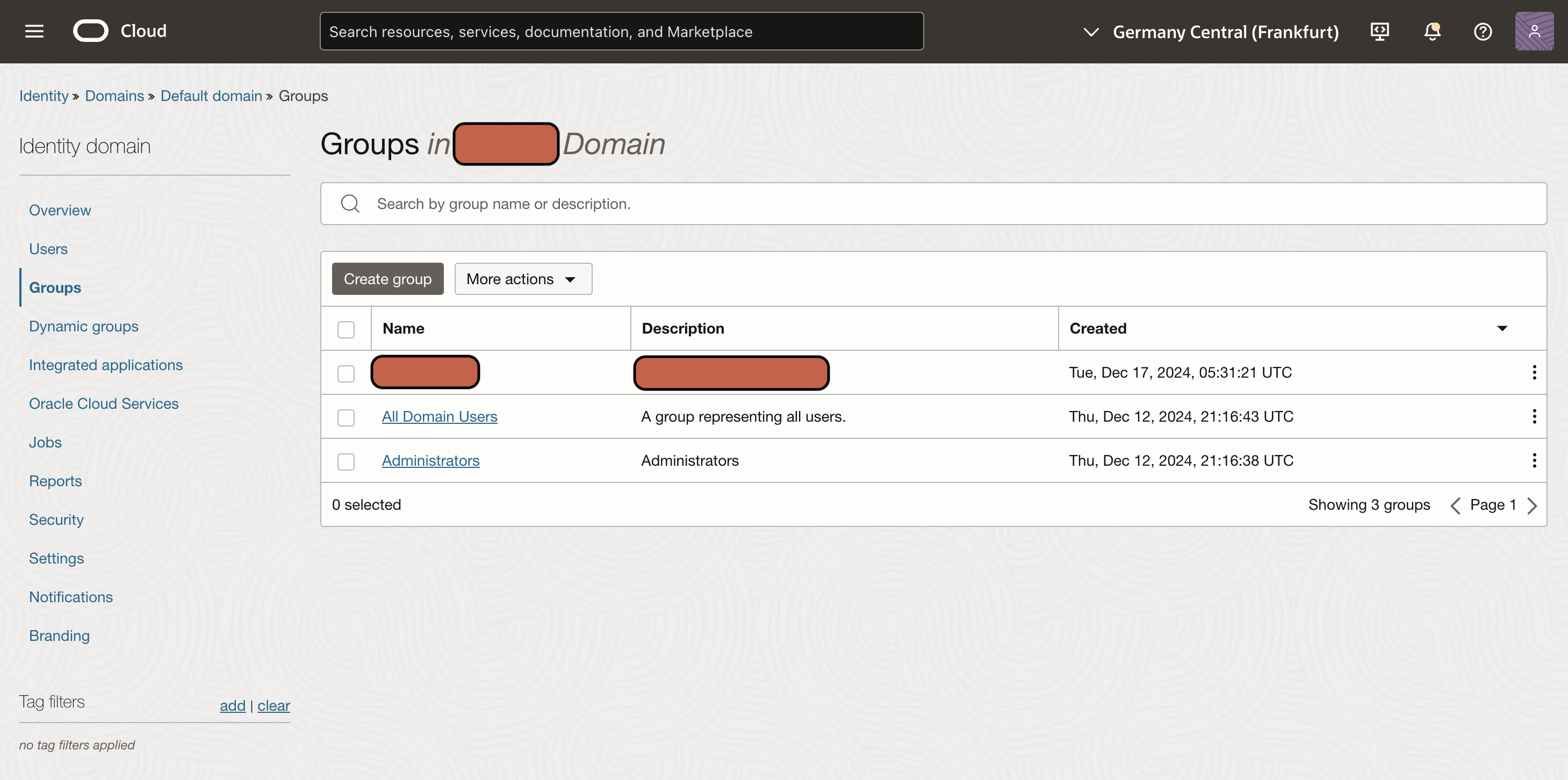Image resolution: width=1568 pixels, height=780 pixels.
Task: Go to the previous page arrow
Action: pyautogui.click(x=1455, y=505)
